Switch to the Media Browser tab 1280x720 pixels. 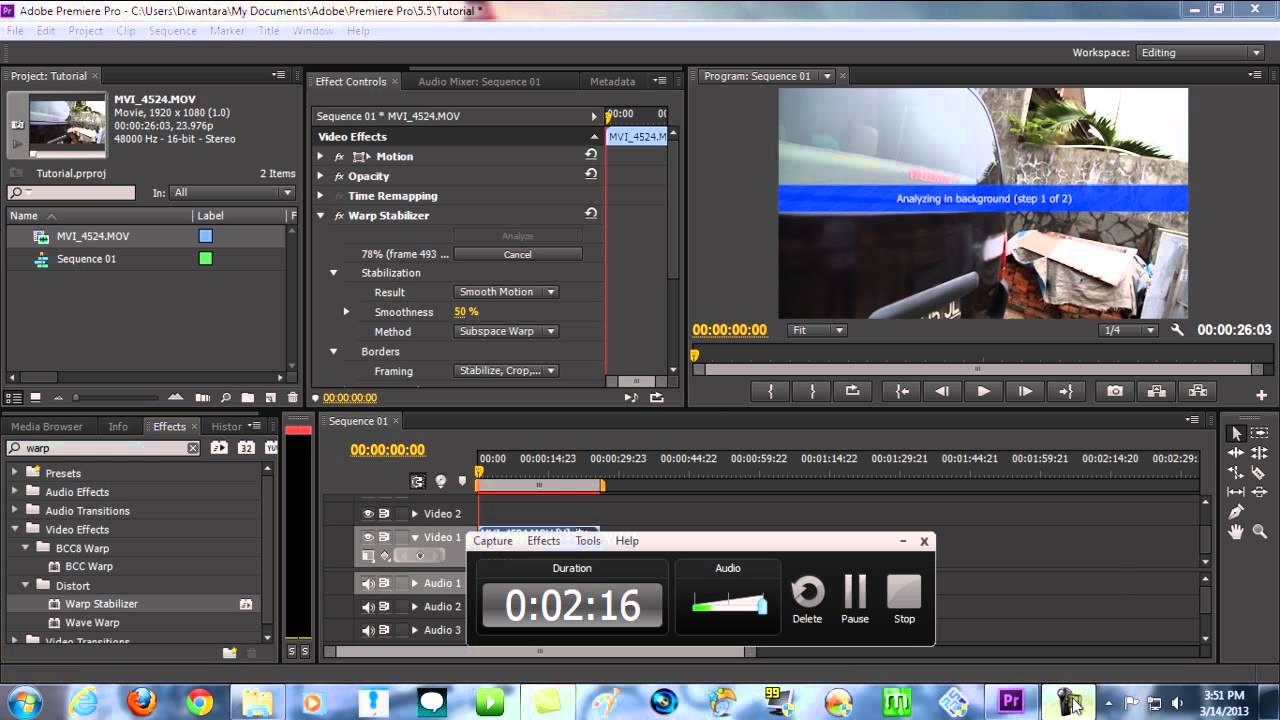coord(47,427)
